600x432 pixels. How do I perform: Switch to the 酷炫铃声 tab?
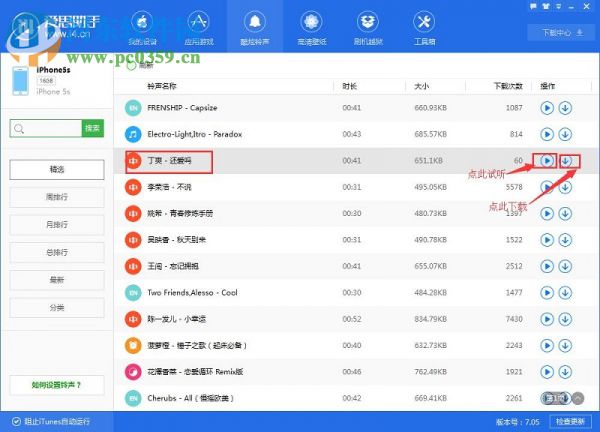(x=255, y=28)
